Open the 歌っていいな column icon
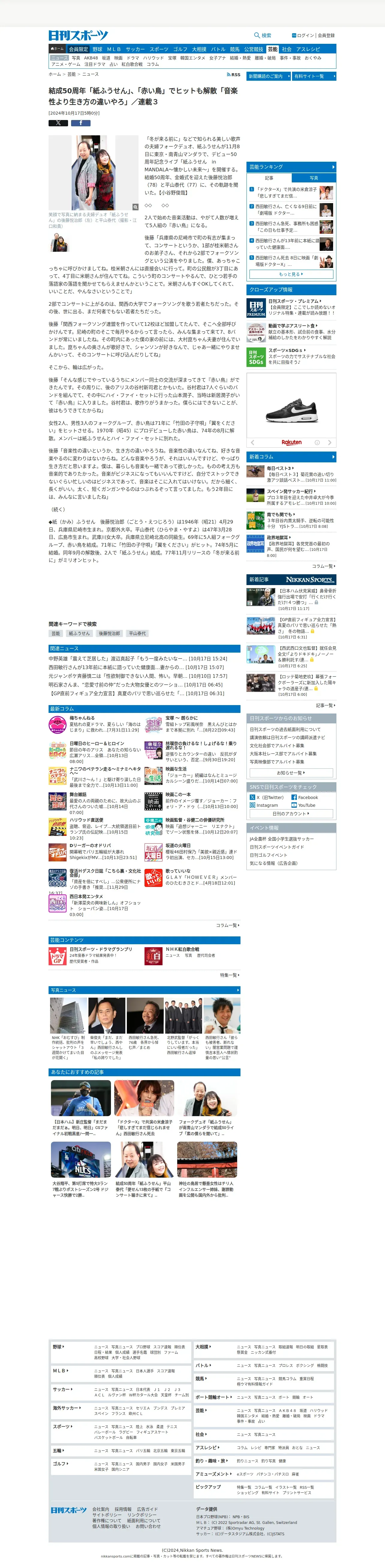 [153, 877]
